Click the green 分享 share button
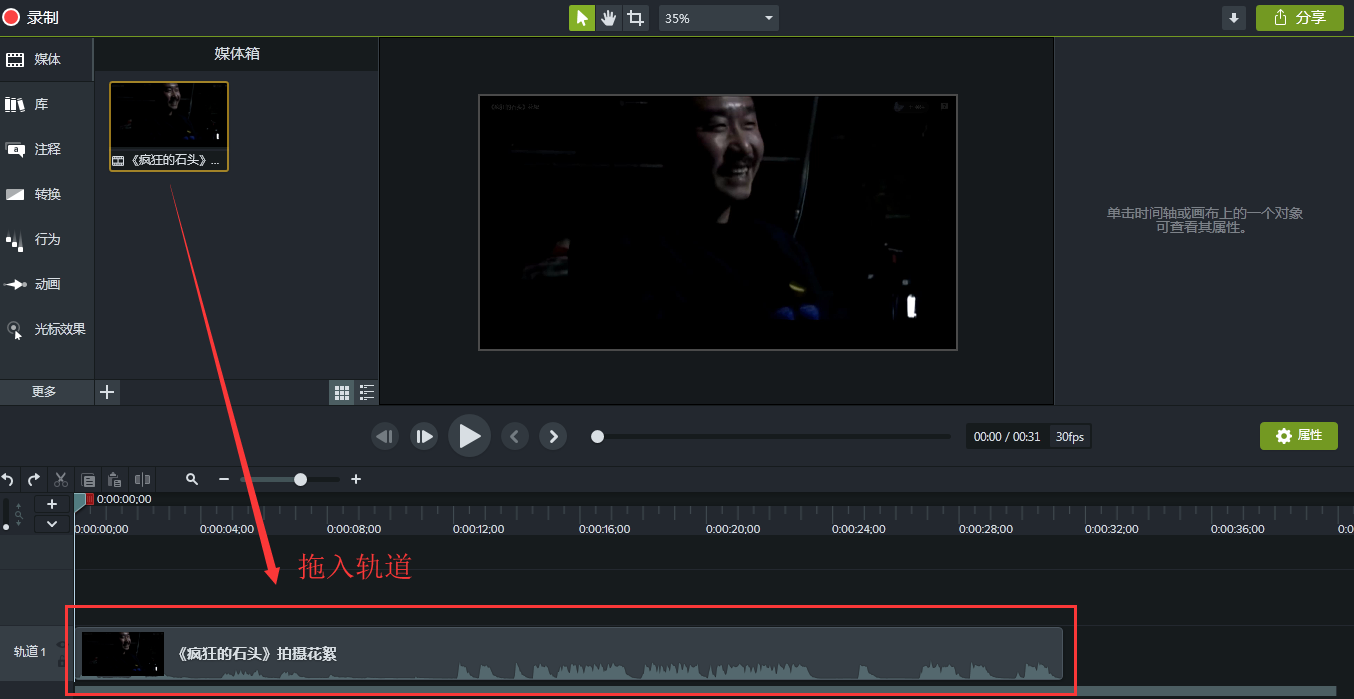1354x699 pixels. click(1299, 18)
